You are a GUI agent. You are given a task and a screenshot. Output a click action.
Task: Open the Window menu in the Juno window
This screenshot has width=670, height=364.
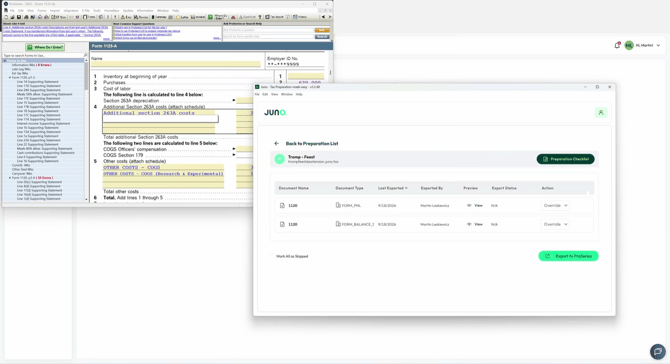coord(287,94)
